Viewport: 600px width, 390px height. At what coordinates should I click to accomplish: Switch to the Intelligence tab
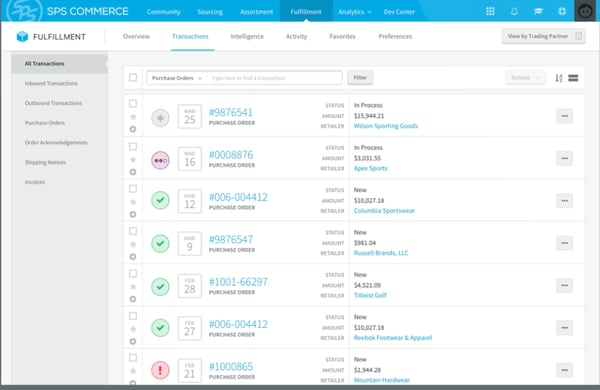[247, 36]
